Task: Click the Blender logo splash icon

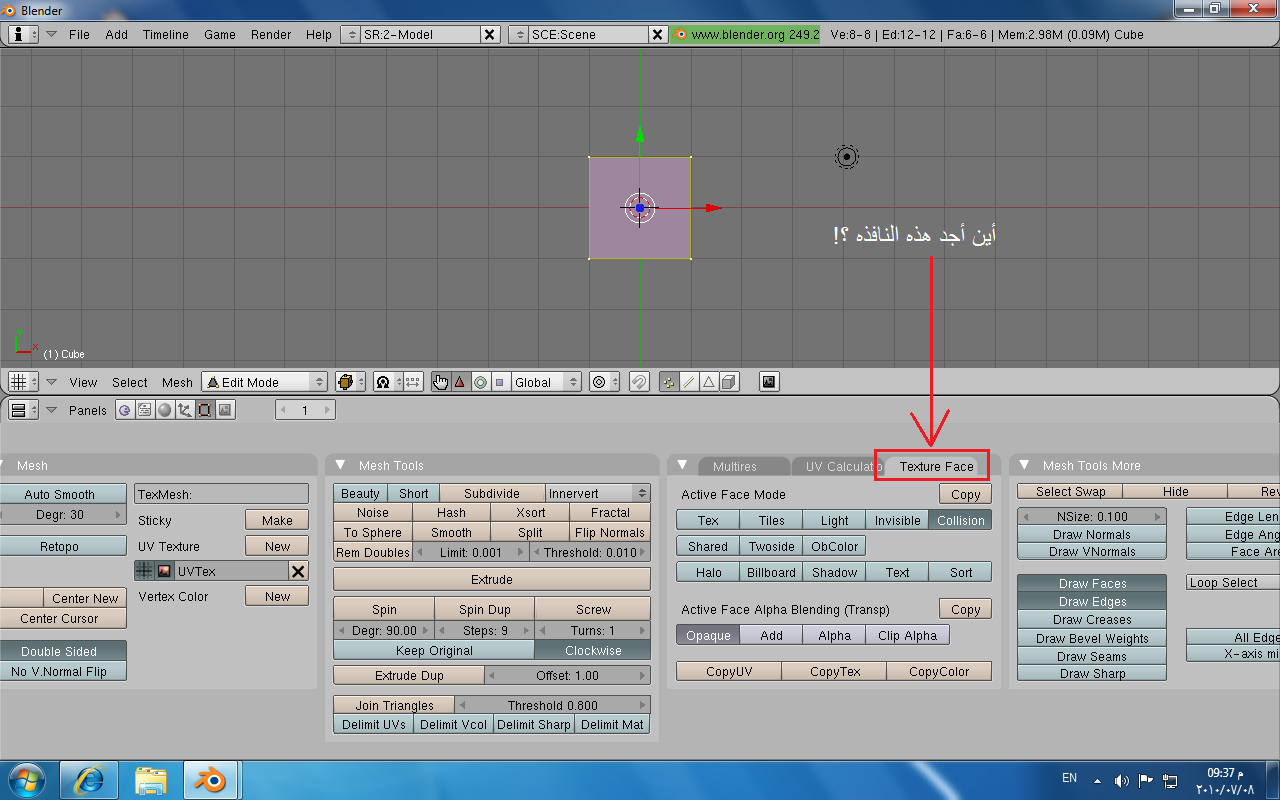Action: pos(680,34)
